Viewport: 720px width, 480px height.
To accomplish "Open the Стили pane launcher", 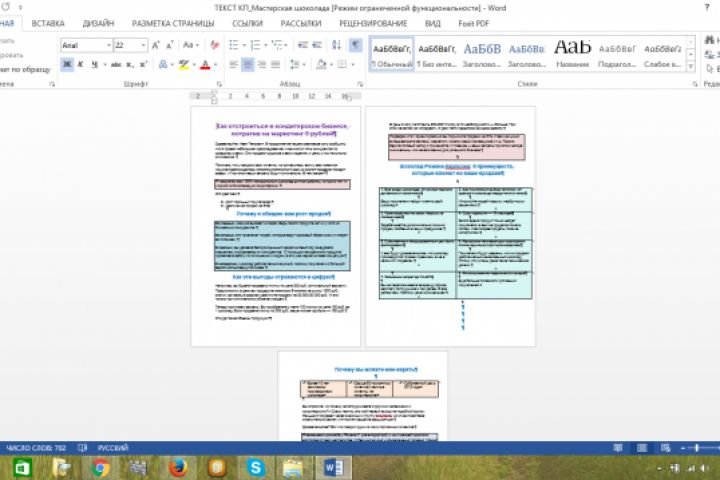I will (694, 84).
